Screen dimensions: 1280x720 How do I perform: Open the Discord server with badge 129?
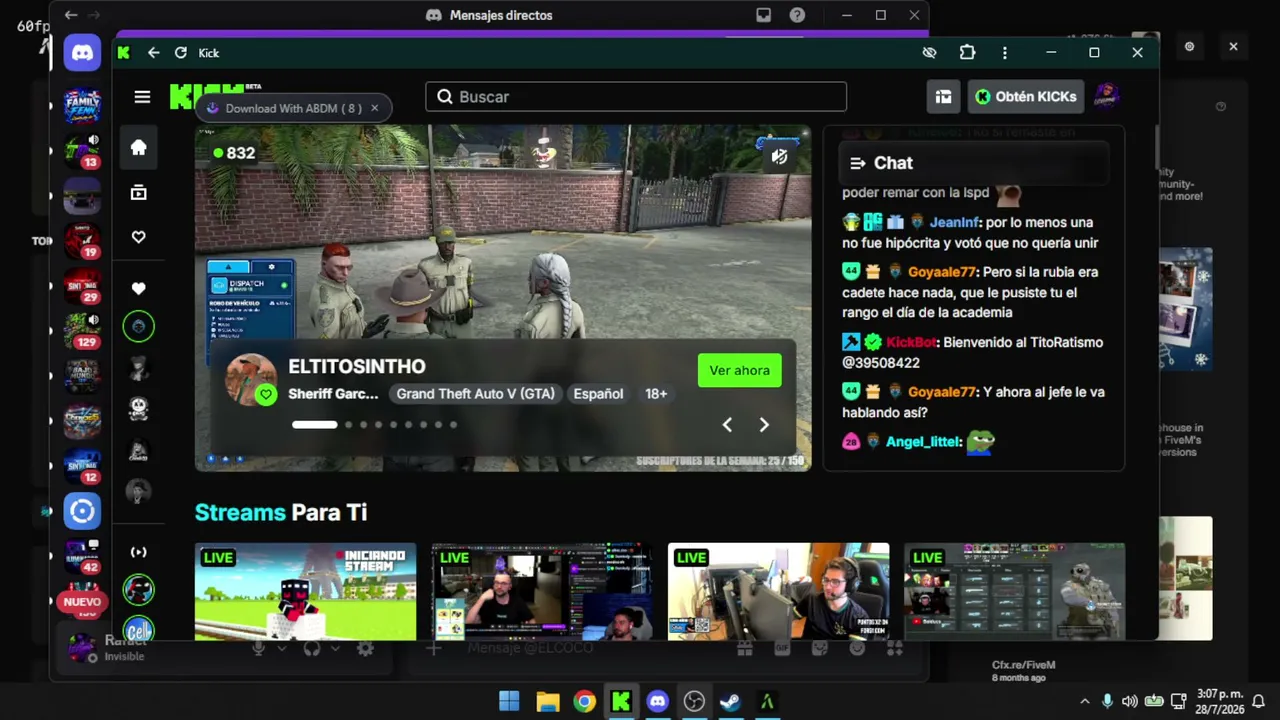point(82,330)
